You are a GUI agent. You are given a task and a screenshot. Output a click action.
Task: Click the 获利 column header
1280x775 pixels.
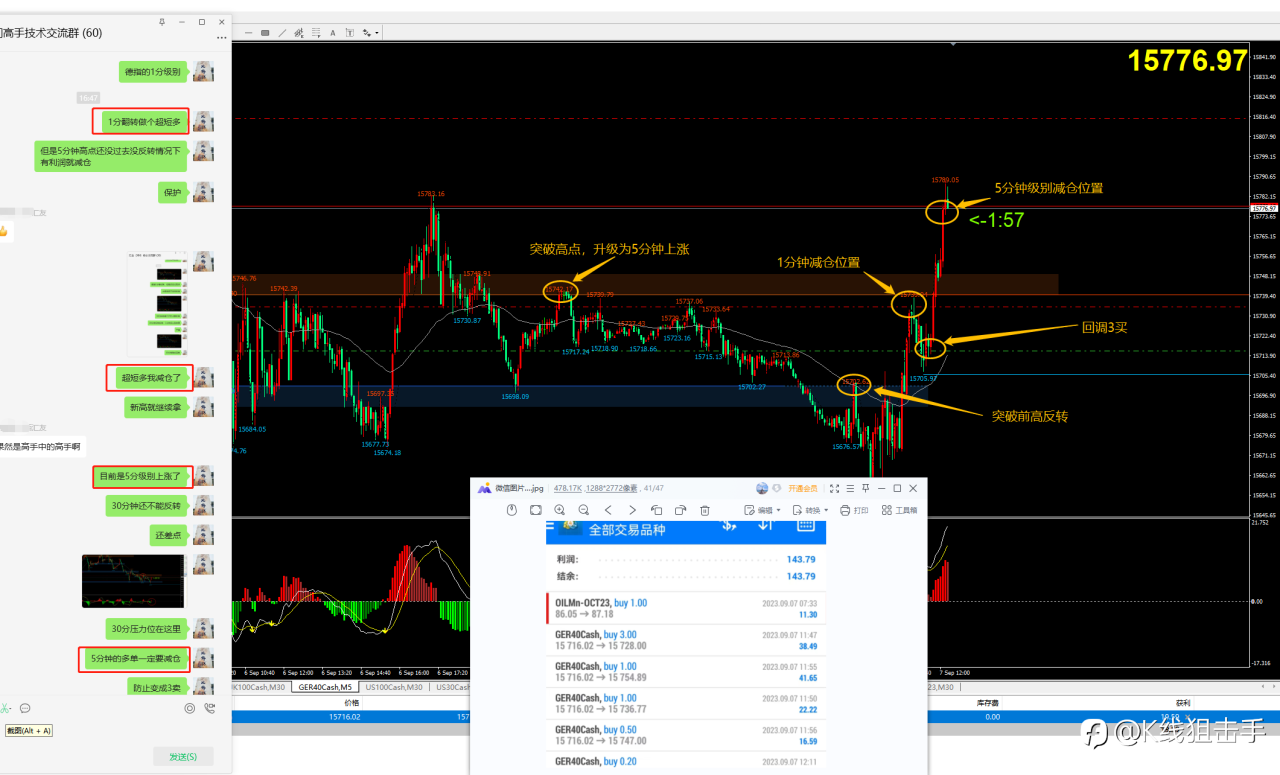coord(1182,703)
